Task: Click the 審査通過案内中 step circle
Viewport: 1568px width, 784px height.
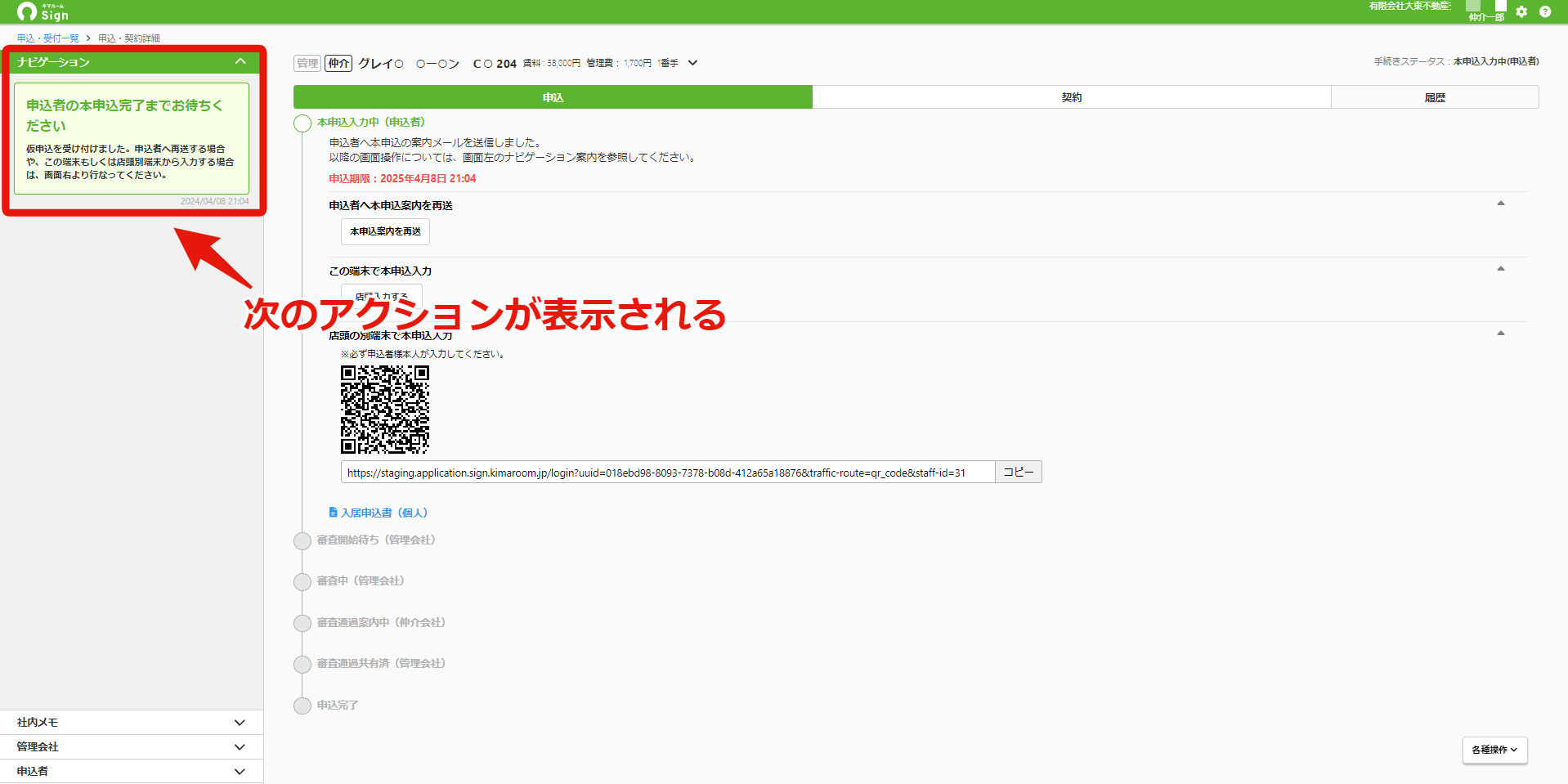Action: point(302,623)
